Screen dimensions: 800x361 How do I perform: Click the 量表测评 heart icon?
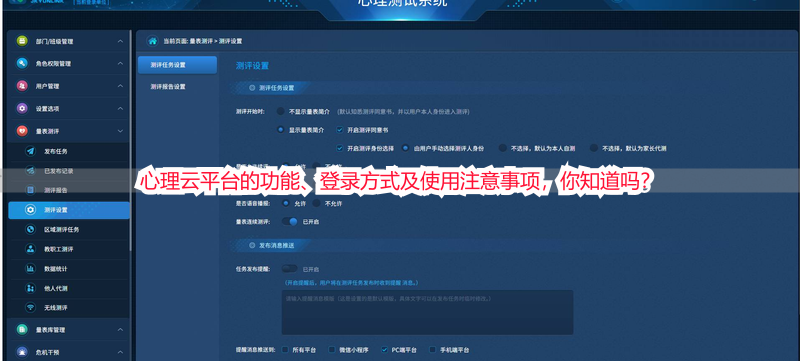[21, 131]
